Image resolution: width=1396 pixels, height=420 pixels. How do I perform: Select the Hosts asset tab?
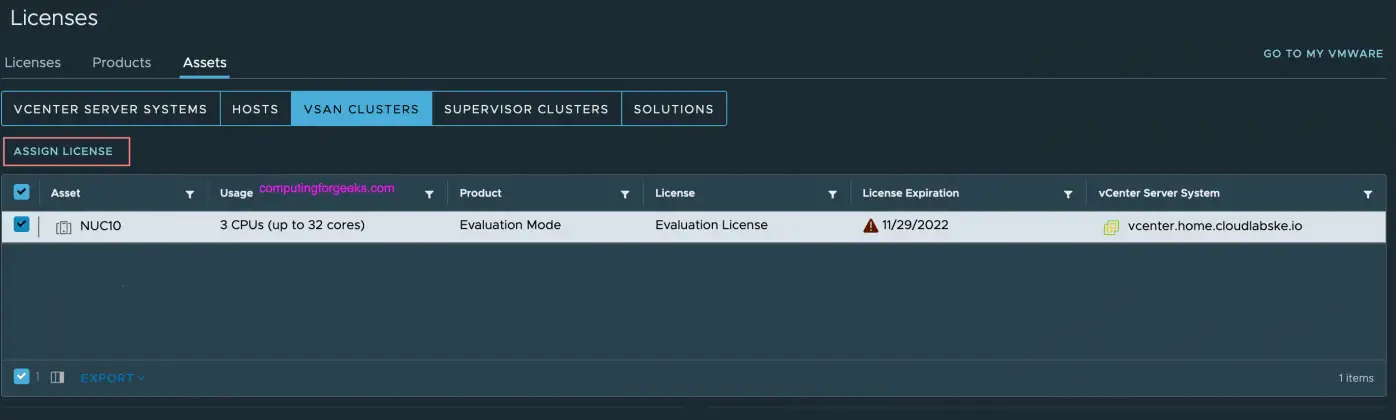click(x=255, y=109)
